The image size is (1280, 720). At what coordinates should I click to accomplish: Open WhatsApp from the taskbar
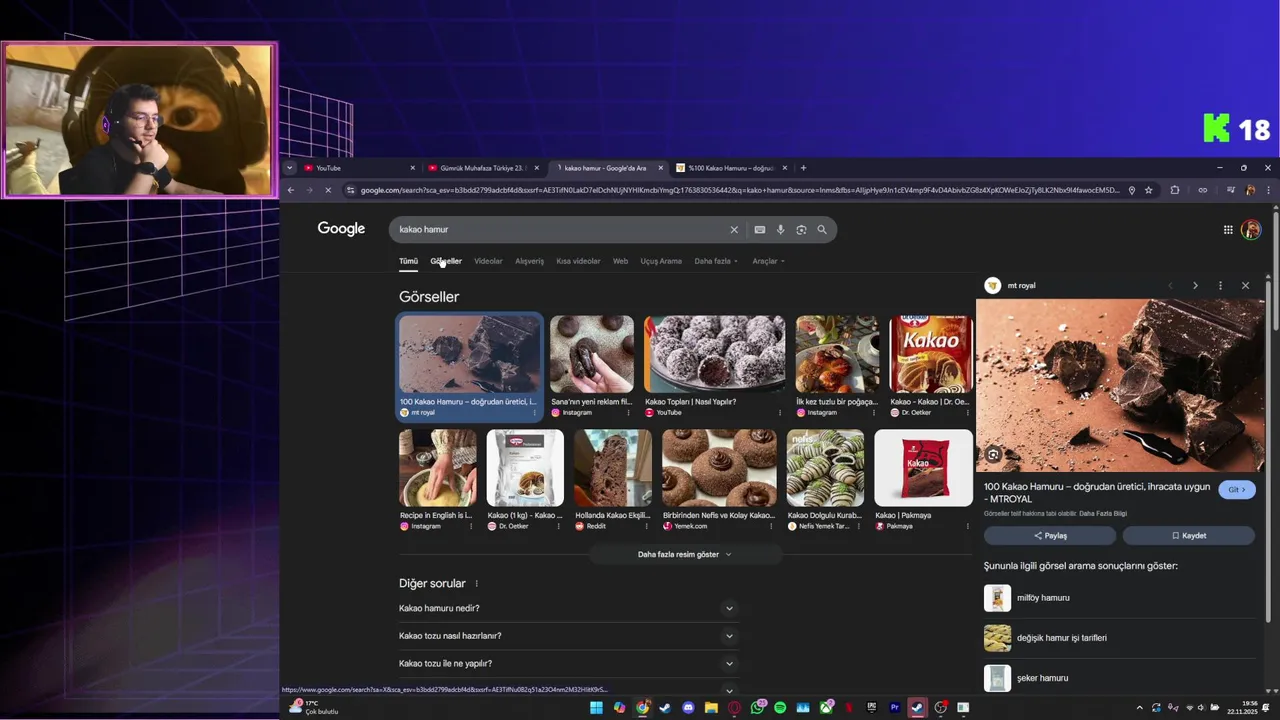(x=757, y=708)
